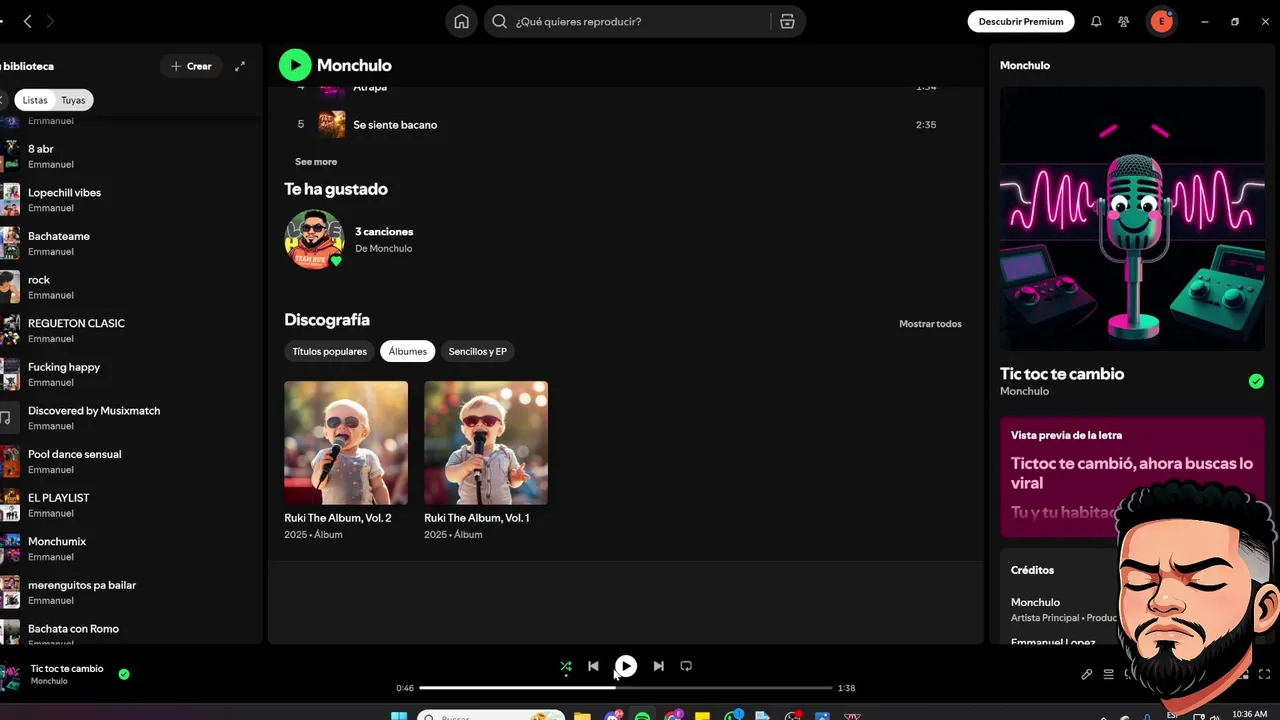
Task: Click See more under popular tracks
Action: click(x=316, y=162)
